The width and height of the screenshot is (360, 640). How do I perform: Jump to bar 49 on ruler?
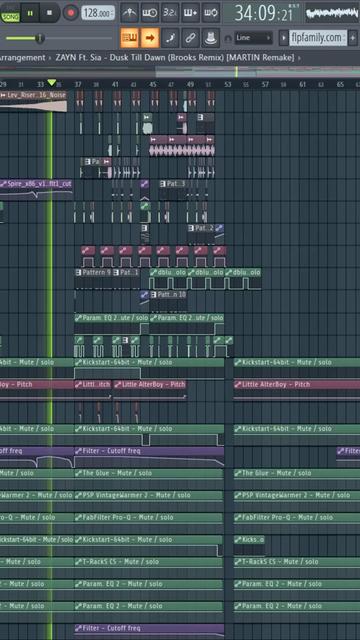point(190,84)
